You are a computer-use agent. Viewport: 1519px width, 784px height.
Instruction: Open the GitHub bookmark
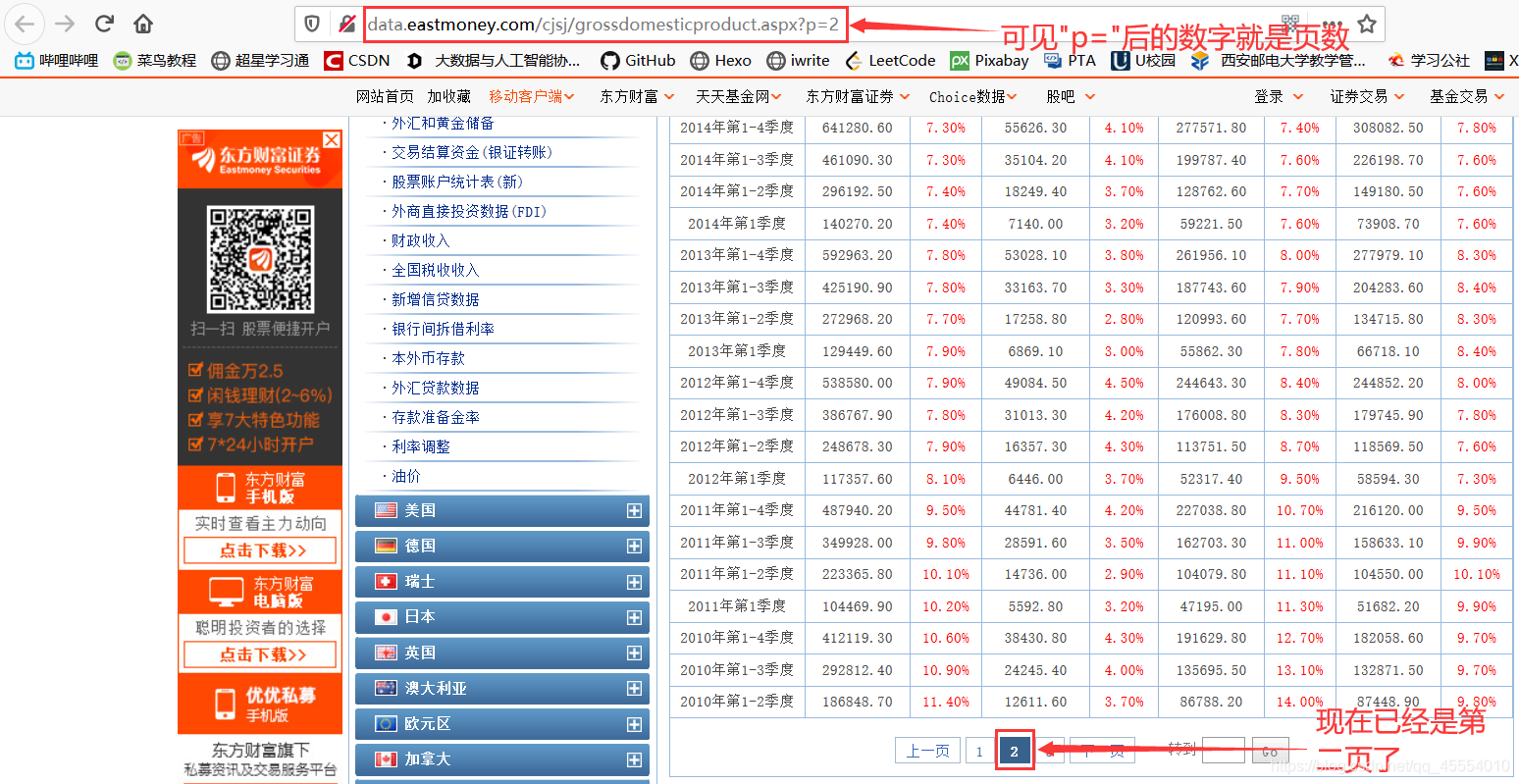point(637,60)
